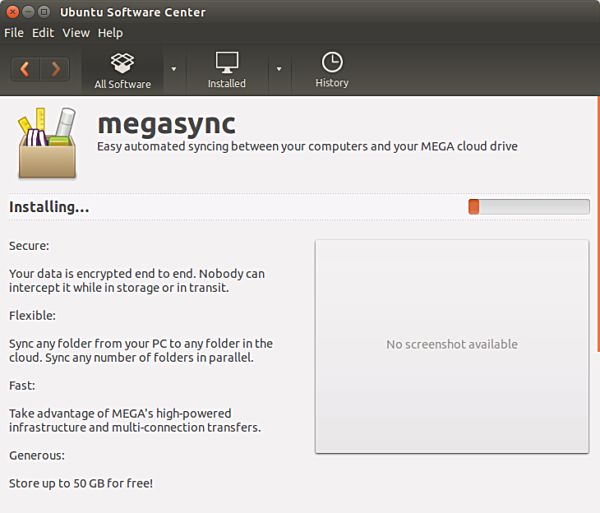Close the Ubuntu Software Center window

tap(12, 12)
